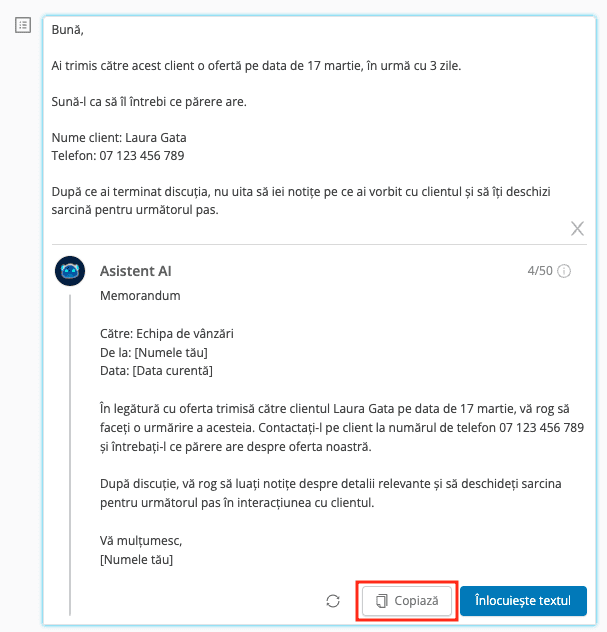Open the info icon next to 4/50
Viewport: 607px width, 632px height.
coord(564,271)
